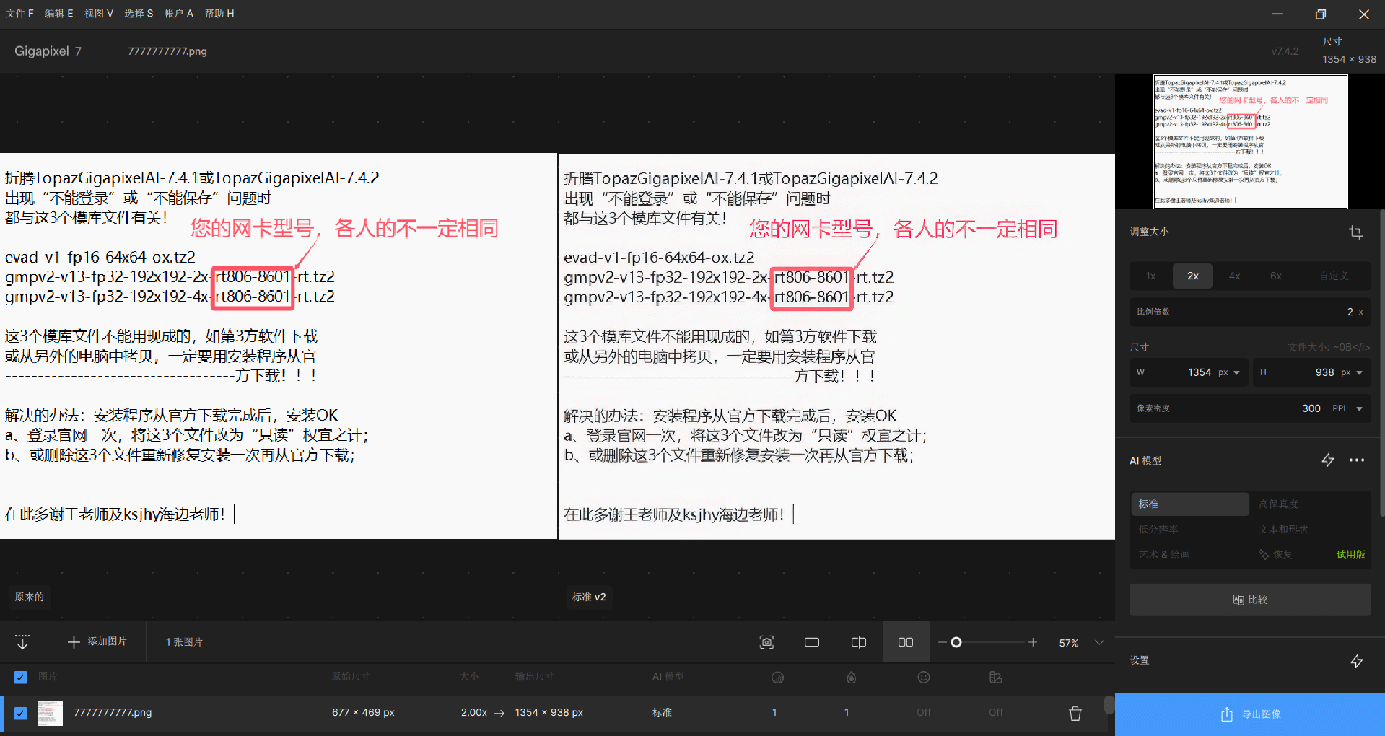Image resolution: width=1385 pixels, height=736 pixels.
Task: Click the 试用版 trial label
Action: click(1350, 554)
